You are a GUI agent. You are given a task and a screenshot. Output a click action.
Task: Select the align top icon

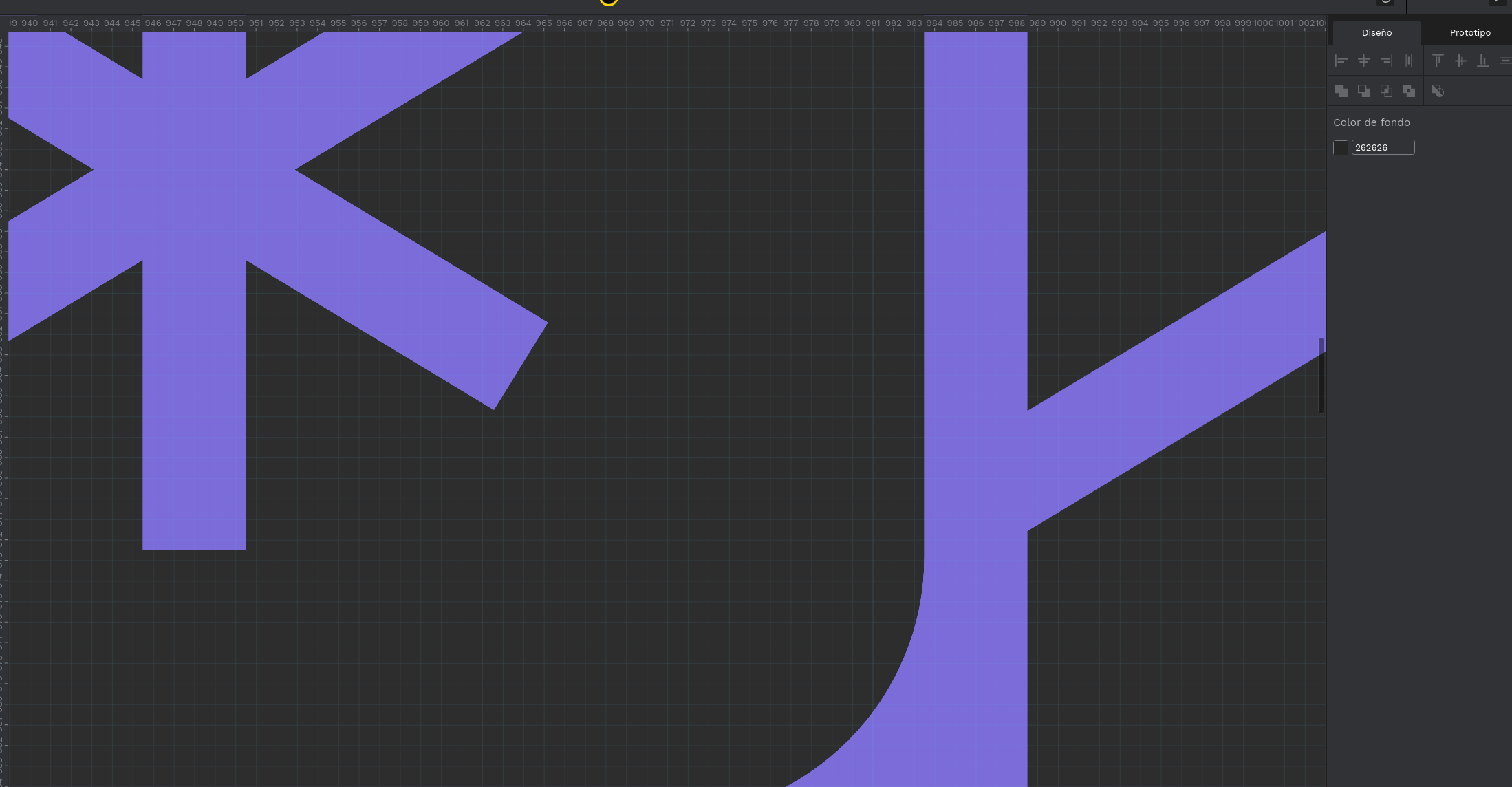[x=1438, y=61]
